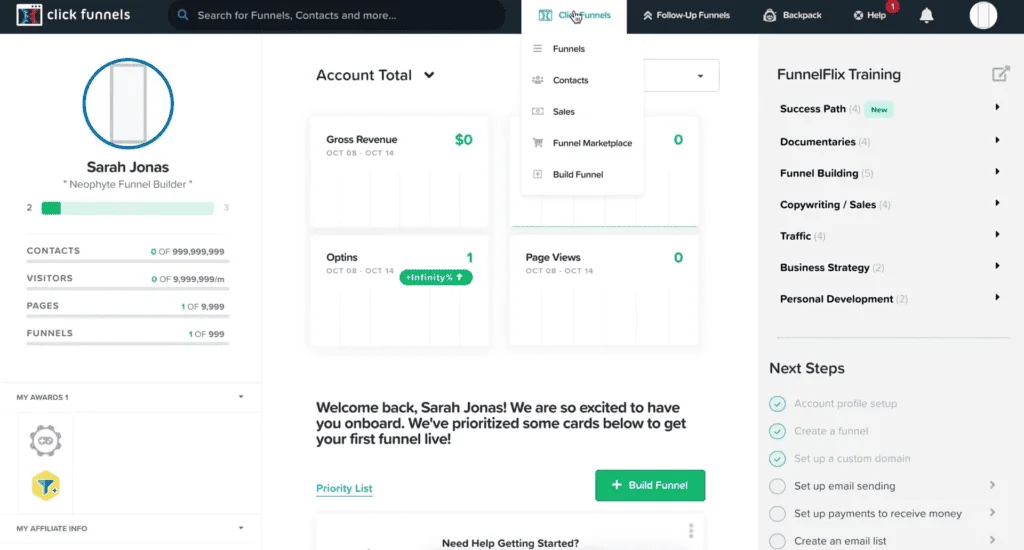The image size is (1024, 550).
Task: Check the Set up email sending step
Action: [x=777, y=486]
